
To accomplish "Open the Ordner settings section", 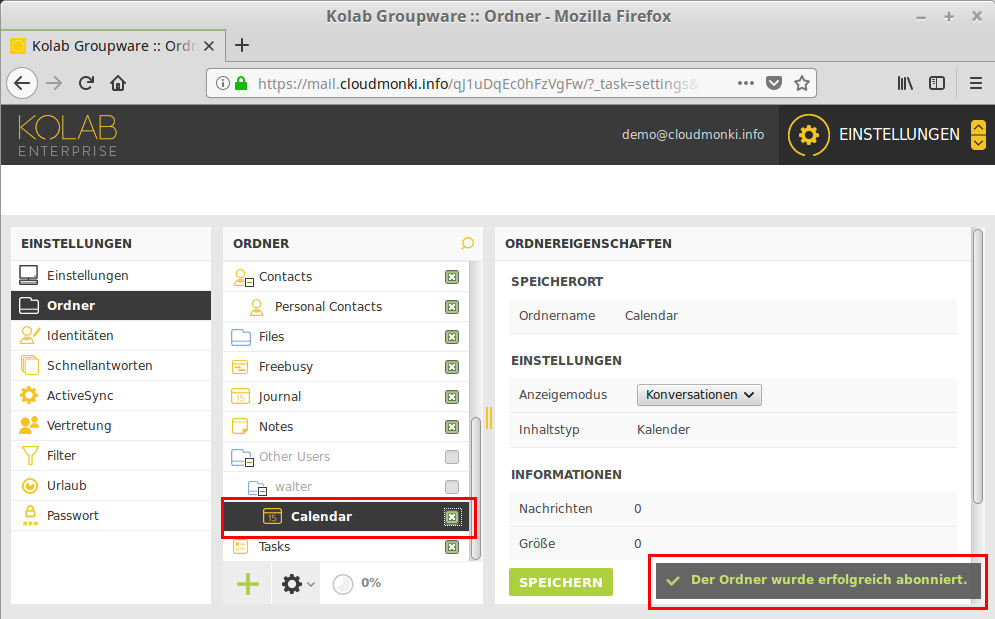I will [x=111, y=305].
